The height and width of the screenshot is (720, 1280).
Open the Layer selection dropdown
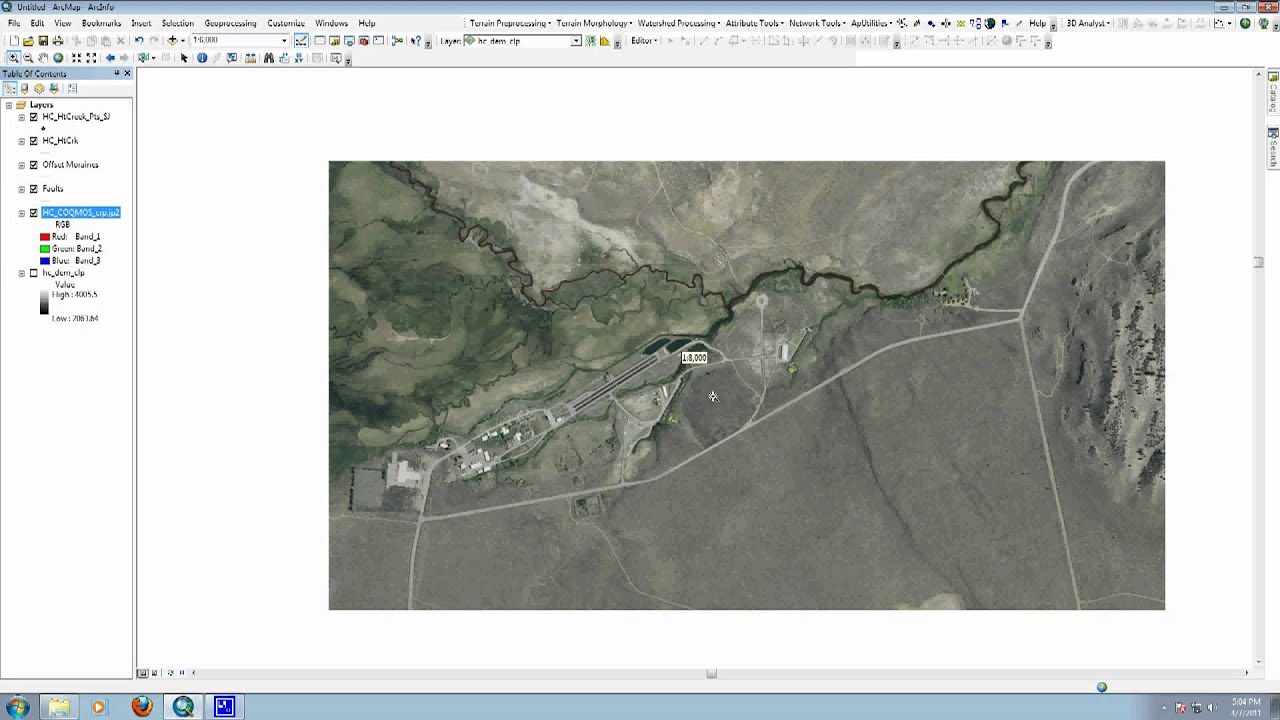click(x=576, y=41)
